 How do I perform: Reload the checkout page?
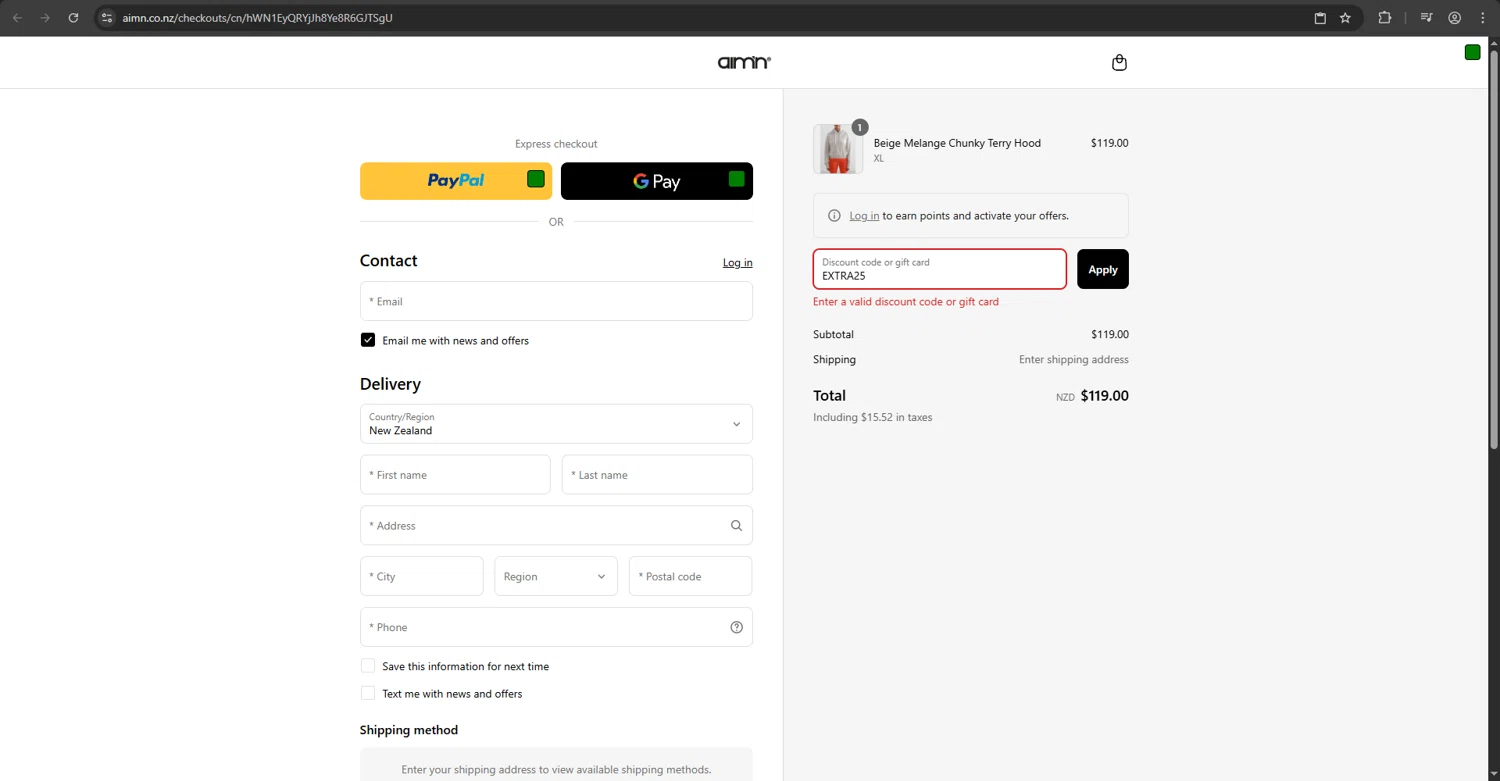click(x=73, y=18)
